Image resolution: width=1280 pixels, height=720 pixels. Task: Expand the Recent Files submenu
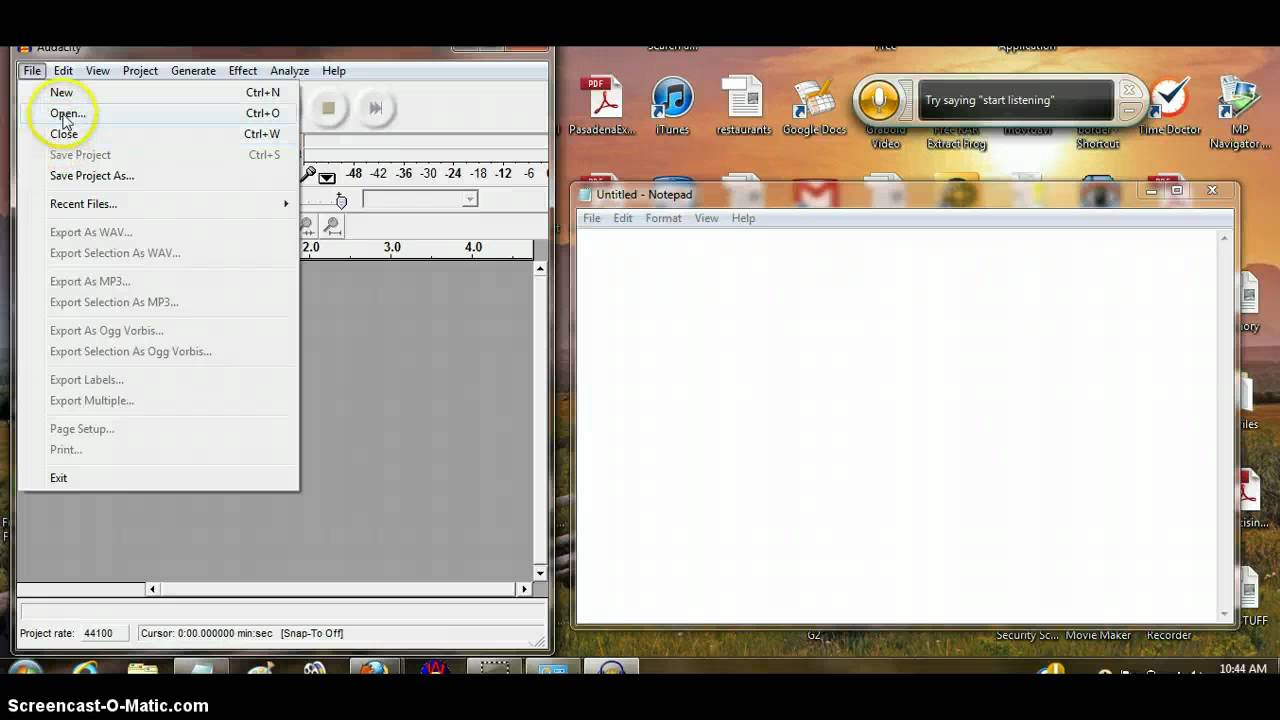click(x=159, y=204)
